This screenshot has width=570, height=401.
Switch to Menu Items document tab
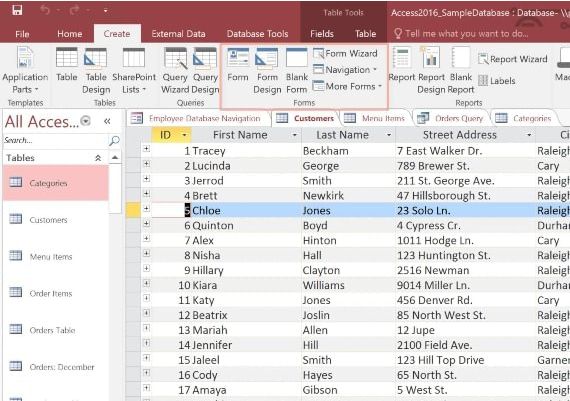(375, 118)
